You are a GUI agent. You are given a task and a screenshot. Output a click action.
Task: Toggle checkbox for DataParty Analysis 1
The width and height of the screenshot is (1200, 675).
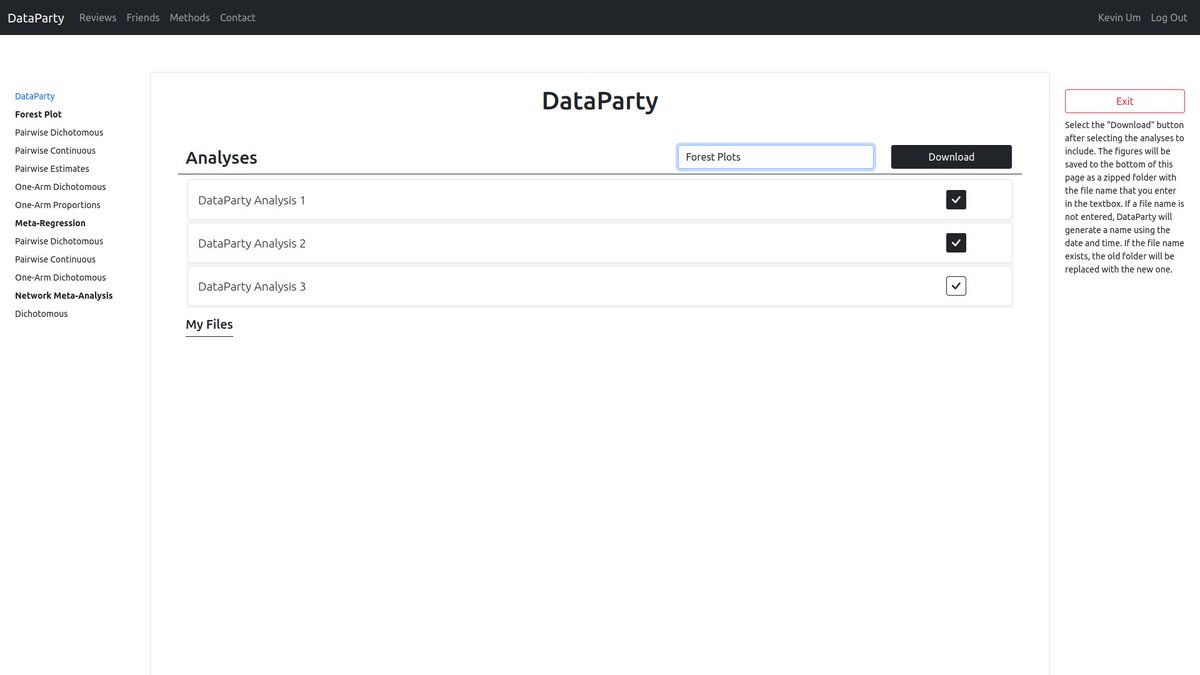coord(956,200)
